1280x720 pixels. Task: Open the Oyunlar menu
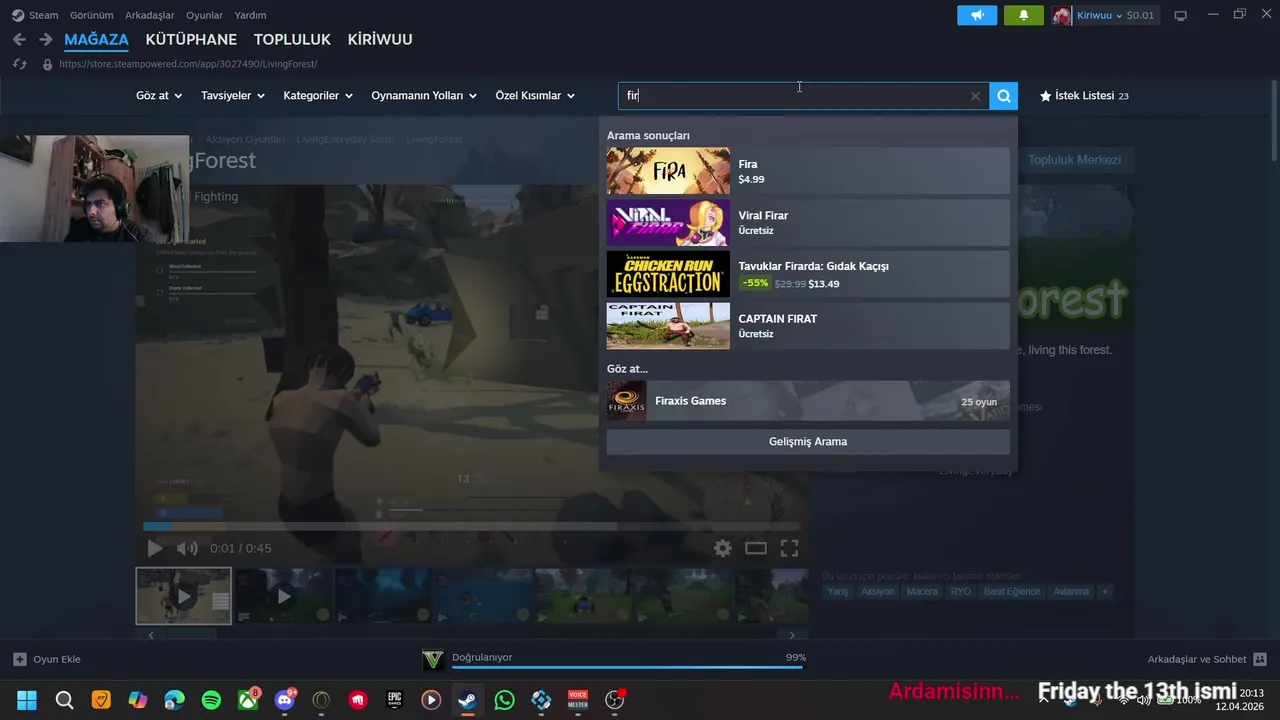(x=204, y=15)
